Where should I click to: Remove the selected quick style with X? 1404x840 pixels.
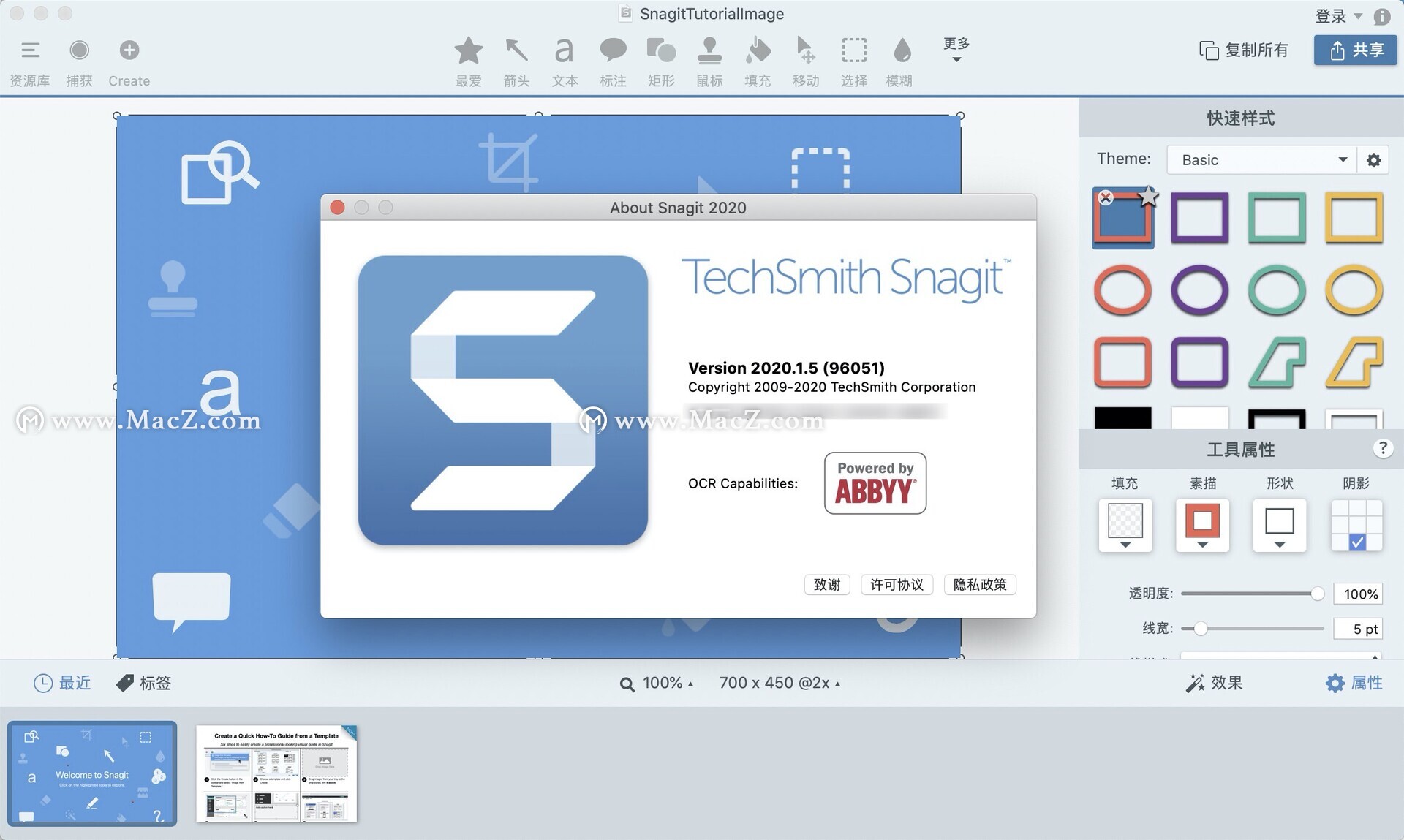(x=1106, y=197)
